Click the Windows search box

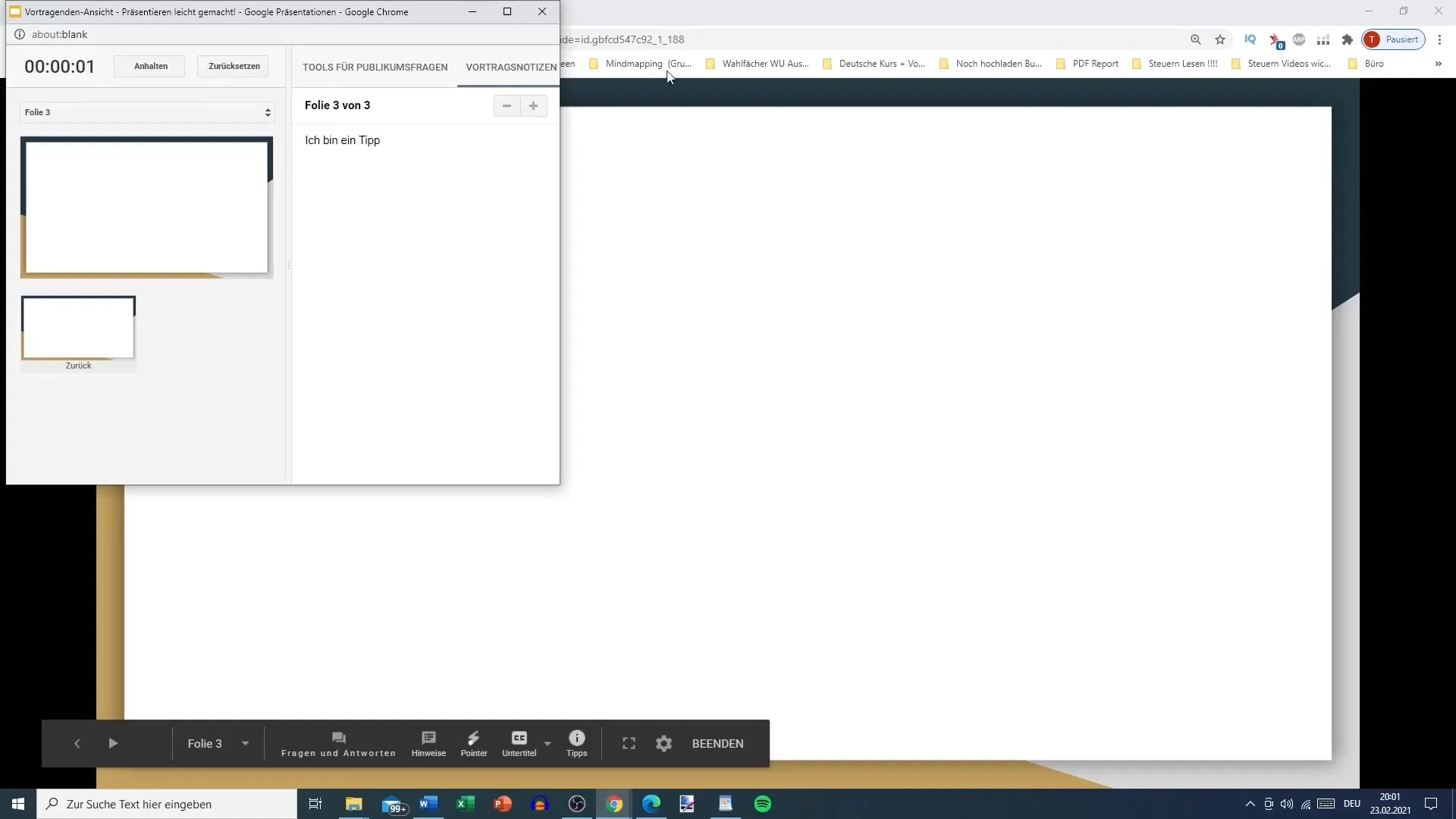(x=167, y=804)
